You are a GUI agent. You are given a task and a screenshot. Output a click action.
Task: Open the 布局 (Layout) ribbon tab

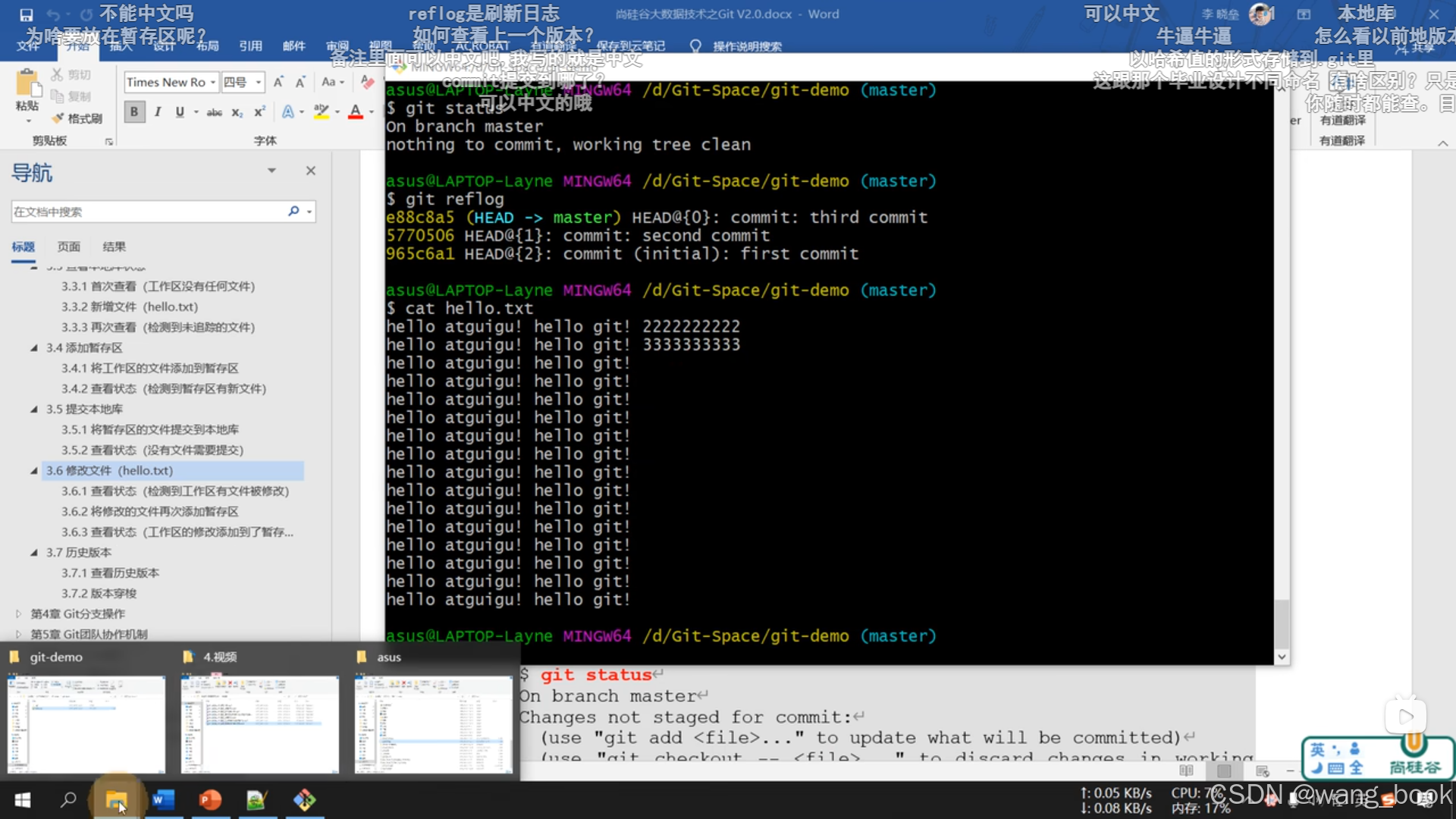(x=207, y=46)
